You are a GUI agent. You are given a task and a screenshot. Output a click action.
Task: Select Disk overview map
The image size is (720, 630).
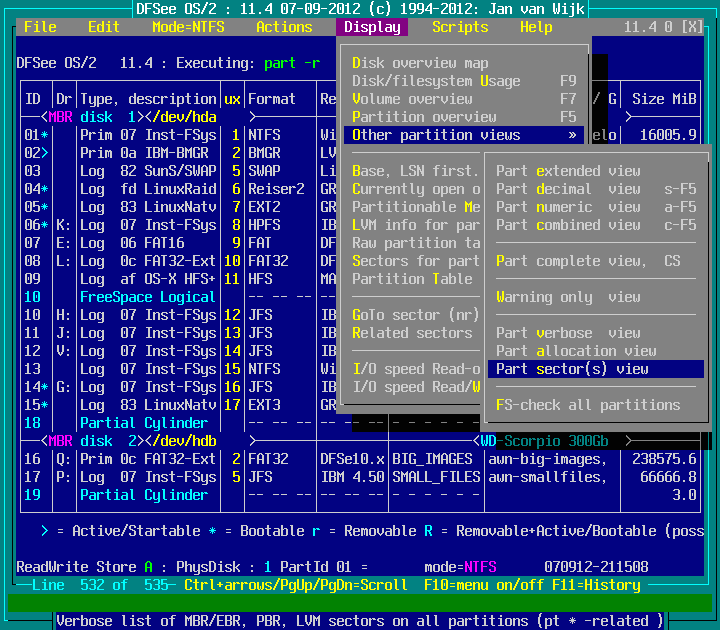[420, 63]
